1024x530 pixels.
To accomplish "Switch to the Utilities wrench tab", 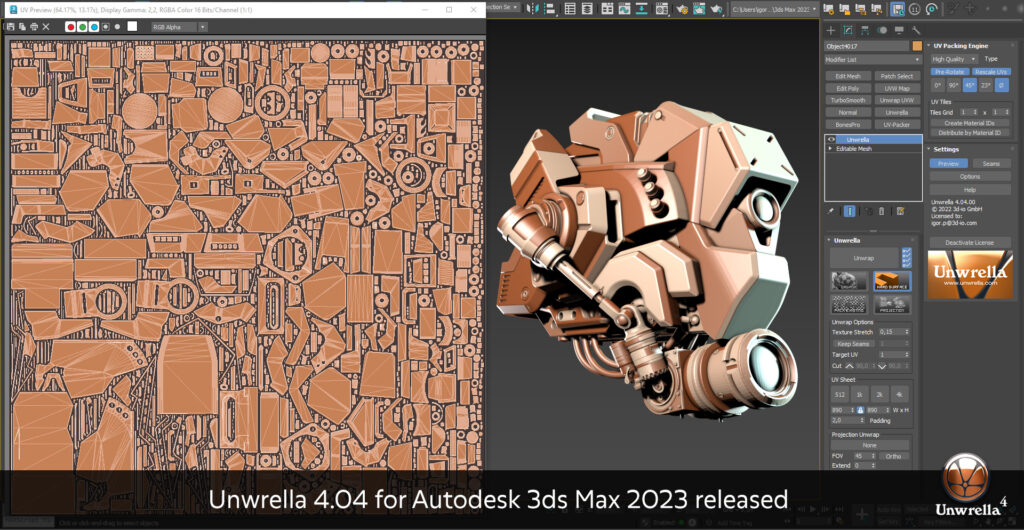I will 916,30.
